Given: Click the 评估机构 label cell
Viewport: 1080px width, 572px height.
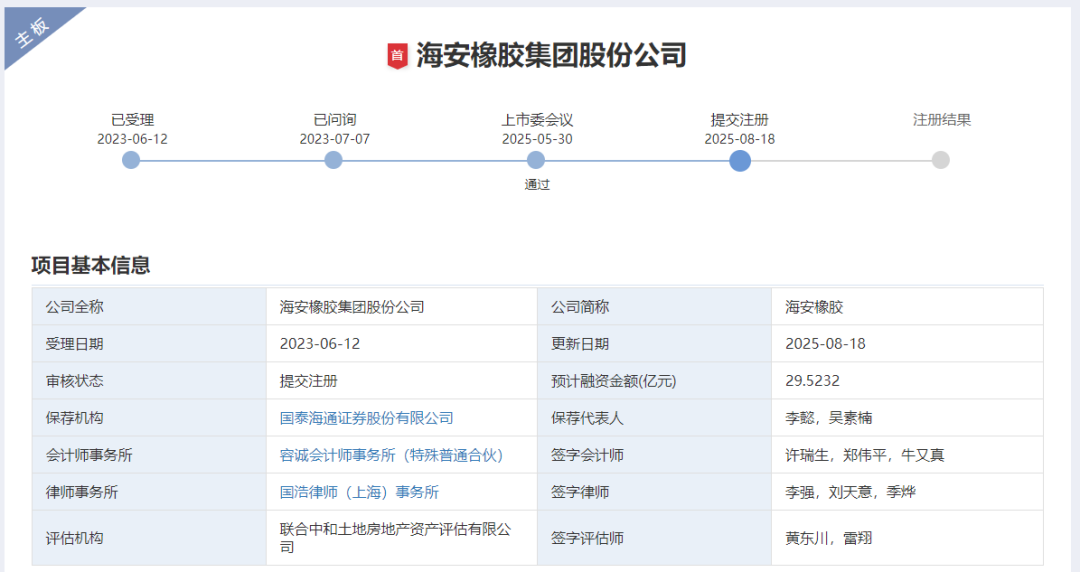Looking at the screenshot, I should (149, 538).
